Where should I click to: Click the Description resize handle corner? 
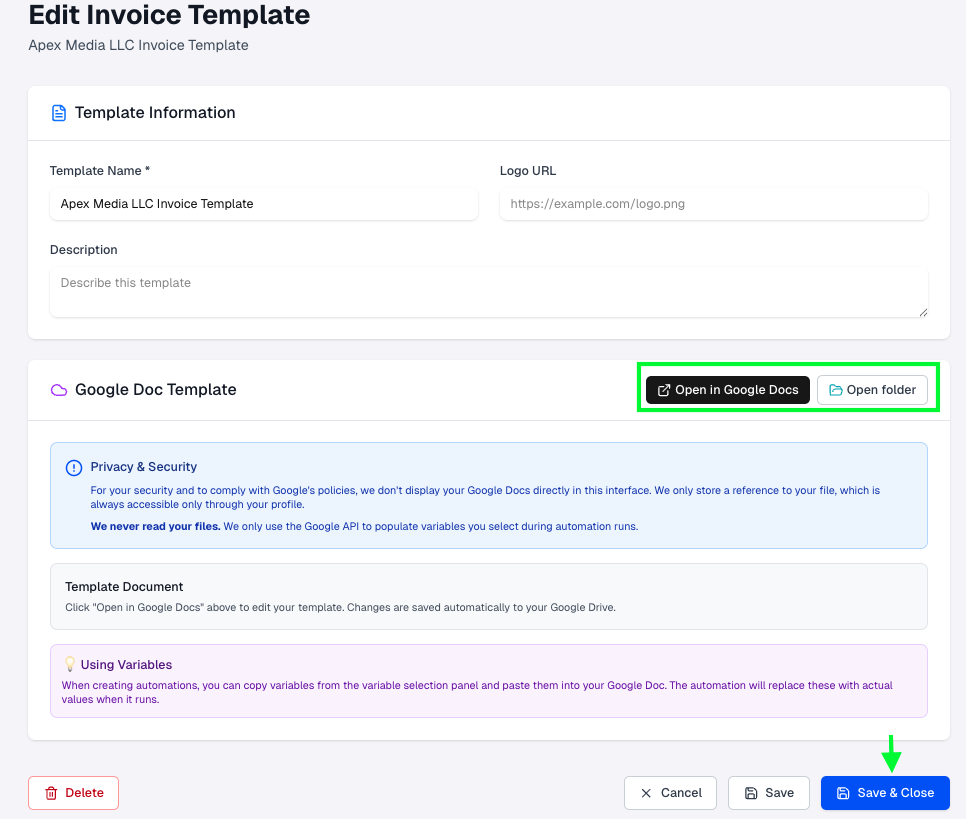[923, 312]
